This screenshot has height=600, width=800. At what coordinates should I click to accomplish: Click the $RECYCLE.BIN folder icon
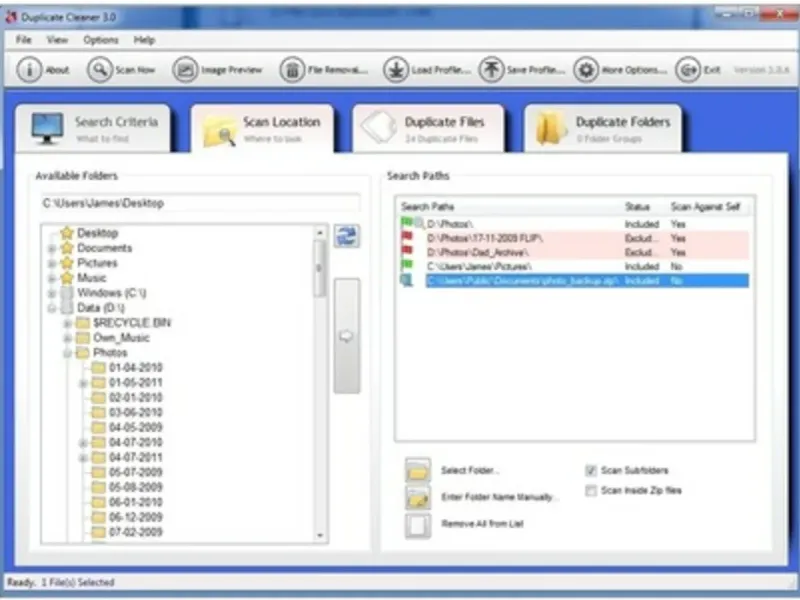pos(83,323)
